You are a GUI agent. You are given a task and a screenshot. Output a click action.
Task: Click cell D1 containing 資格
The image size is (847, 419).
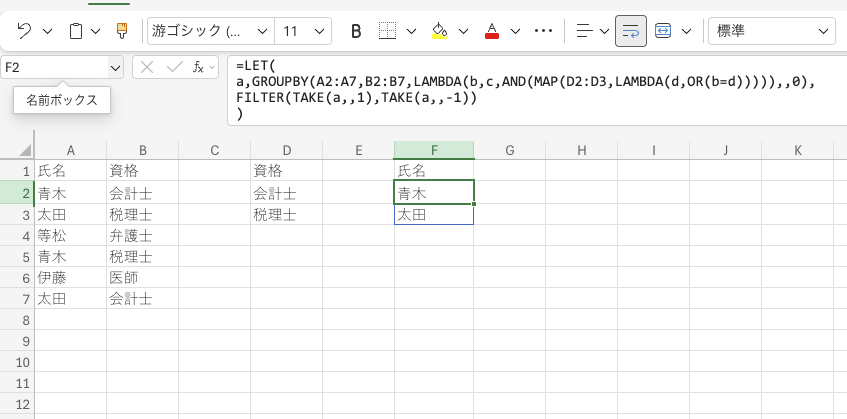(x=287, y=171)
